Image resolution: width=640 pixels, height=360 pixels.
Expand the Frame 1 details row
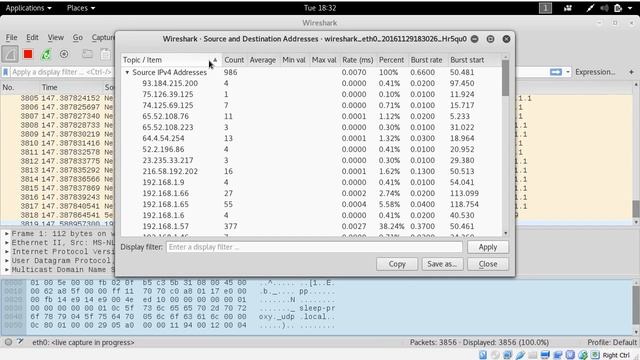(7, 234)
